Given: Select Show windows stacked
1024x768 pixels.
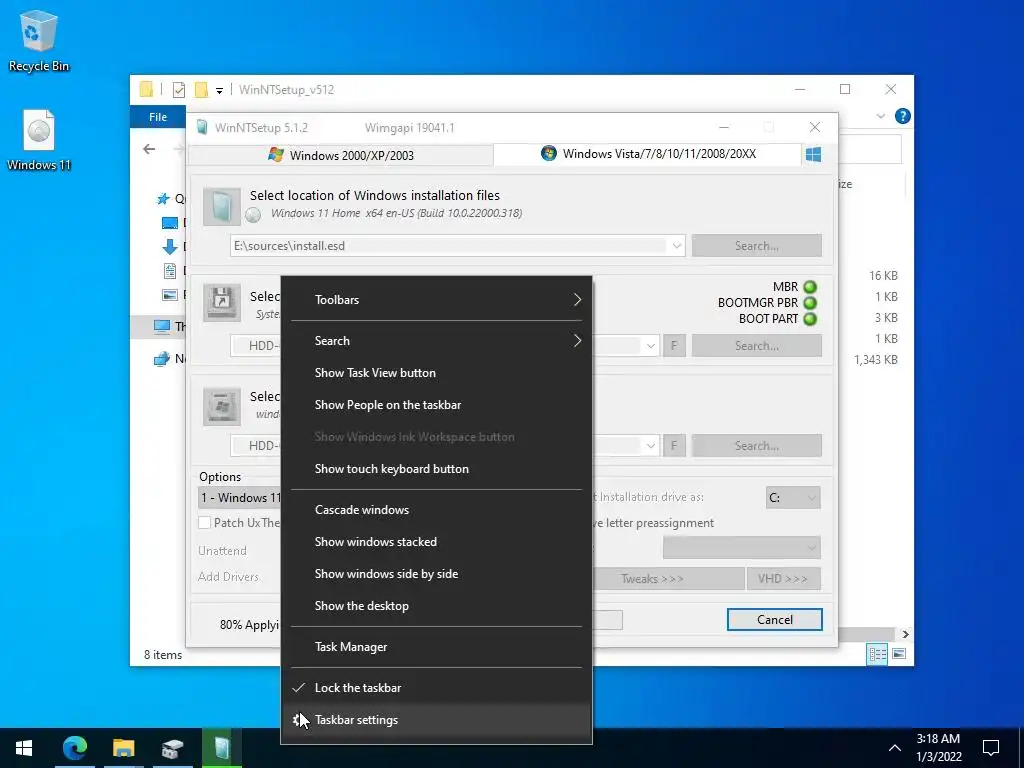Looking at the screenshot, I should click(436, 542).
